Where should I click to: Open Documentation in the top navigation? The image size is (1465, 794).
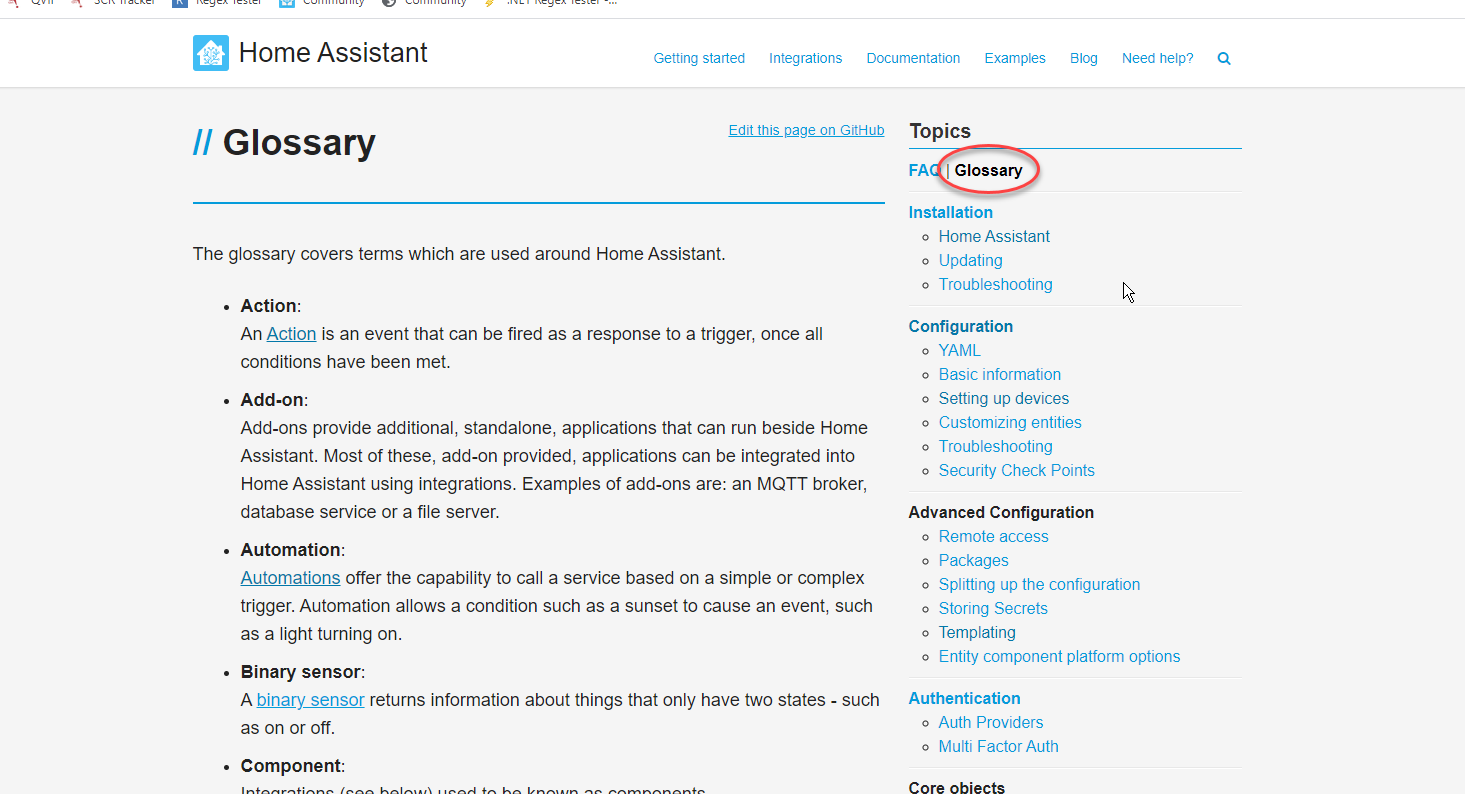tap(914, 58)
